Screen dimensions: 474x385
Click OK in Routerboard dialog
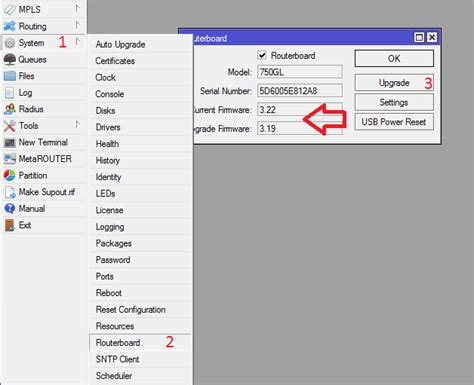(x=394, y=59)
